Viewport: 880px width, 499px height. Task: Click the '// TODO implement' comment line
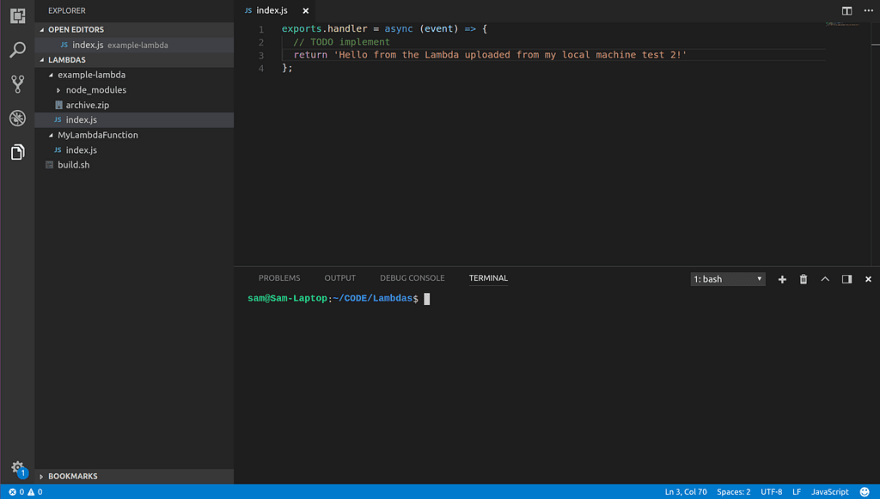coord(341,42)
